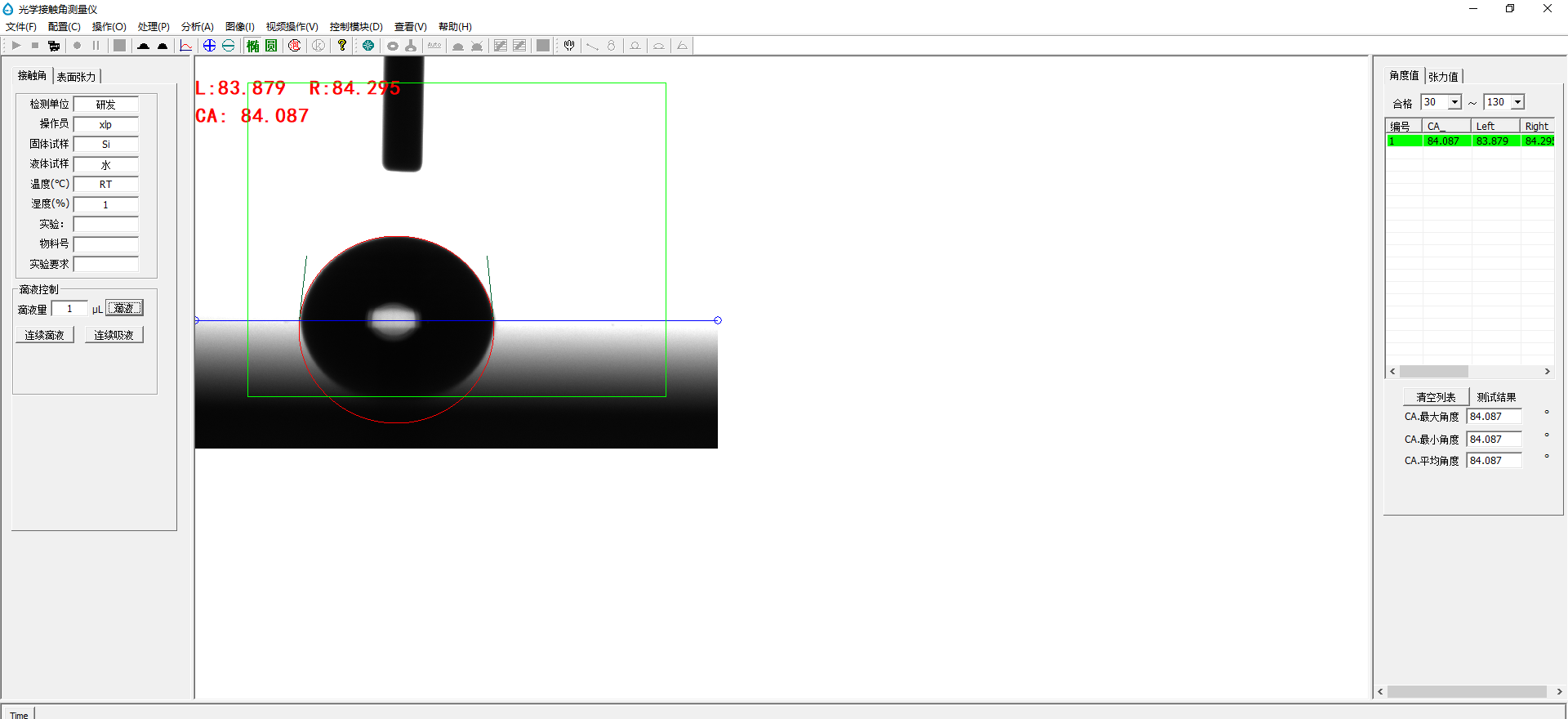Click the green 圆 circle fitting icon

pyautogui.click(x=271, y=46)
